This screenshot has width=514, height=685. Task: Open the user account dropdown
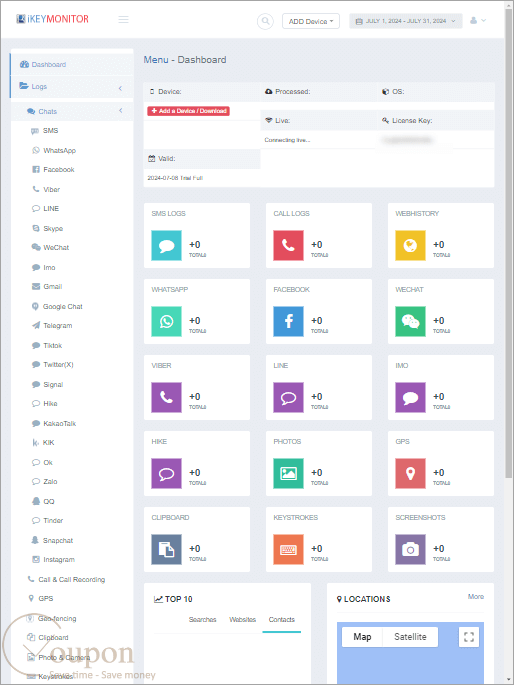pyautogui.click(x=478, y=21)
